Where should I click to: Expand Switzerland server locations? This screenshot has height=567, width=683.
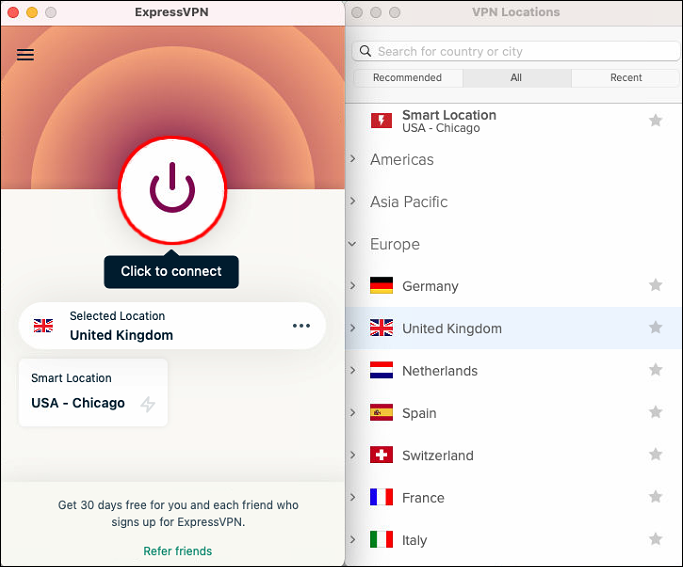point(353,455)
